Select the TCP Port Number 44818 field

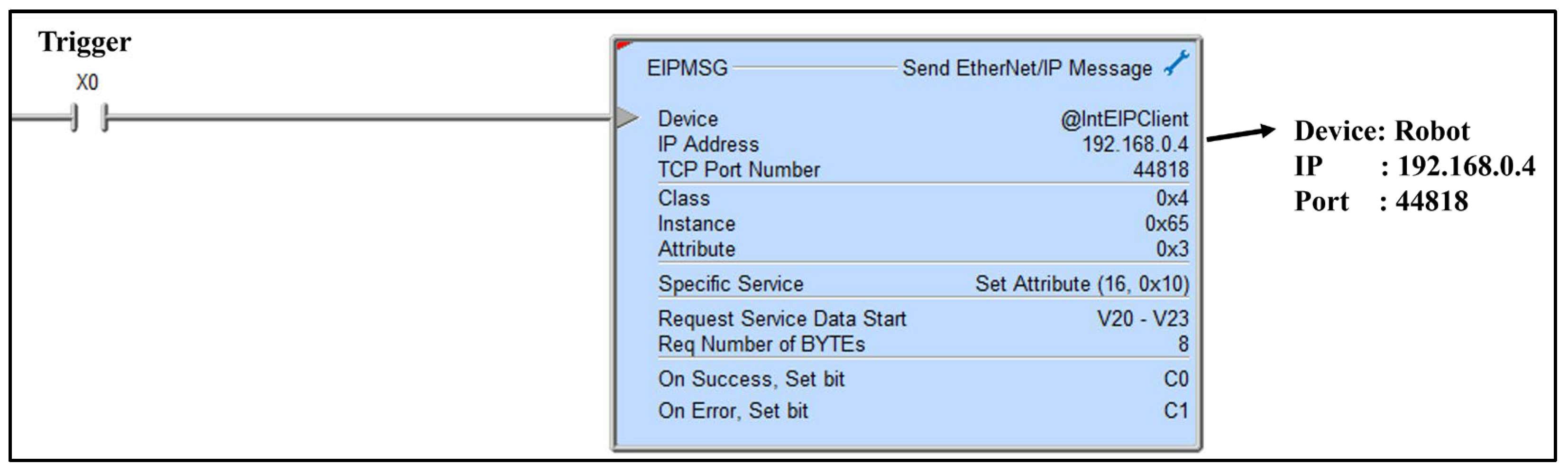[1160, 170]
